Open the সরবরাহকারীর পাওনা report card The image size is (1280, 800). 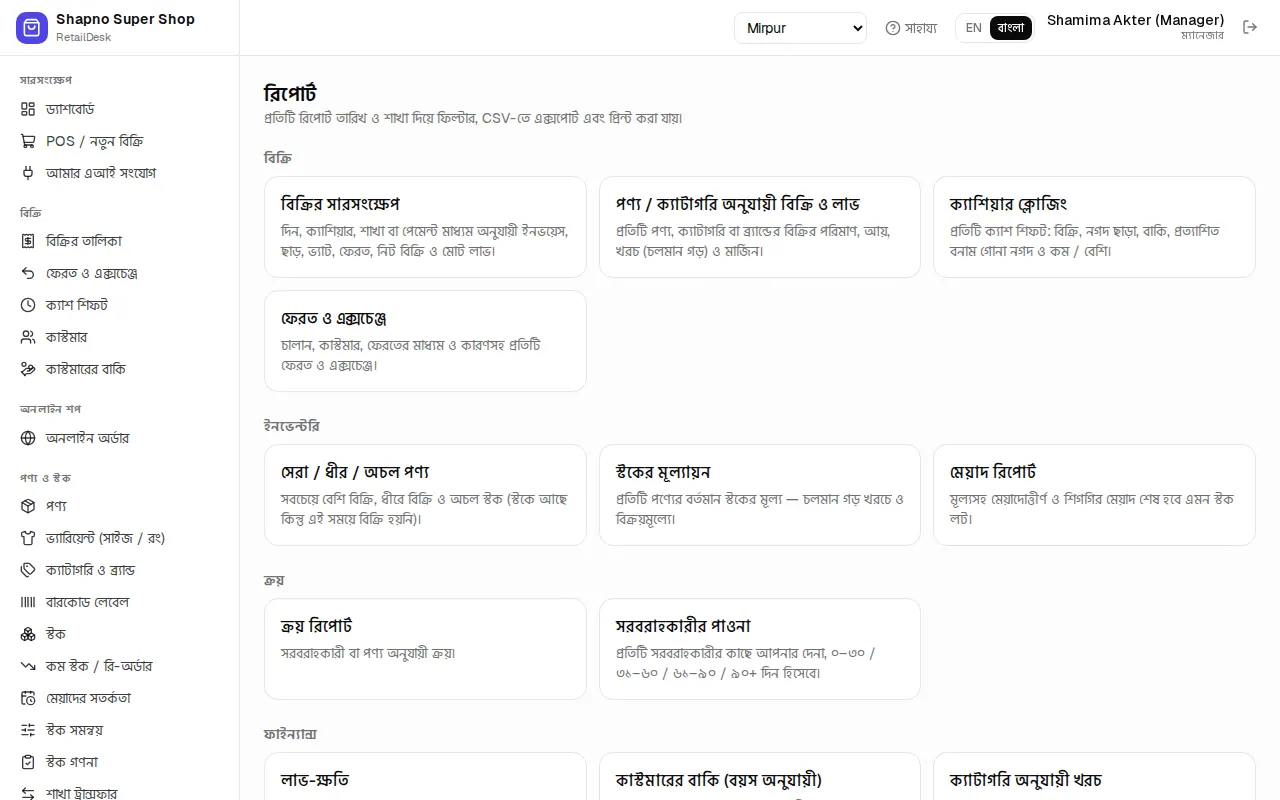click(760, 649)
